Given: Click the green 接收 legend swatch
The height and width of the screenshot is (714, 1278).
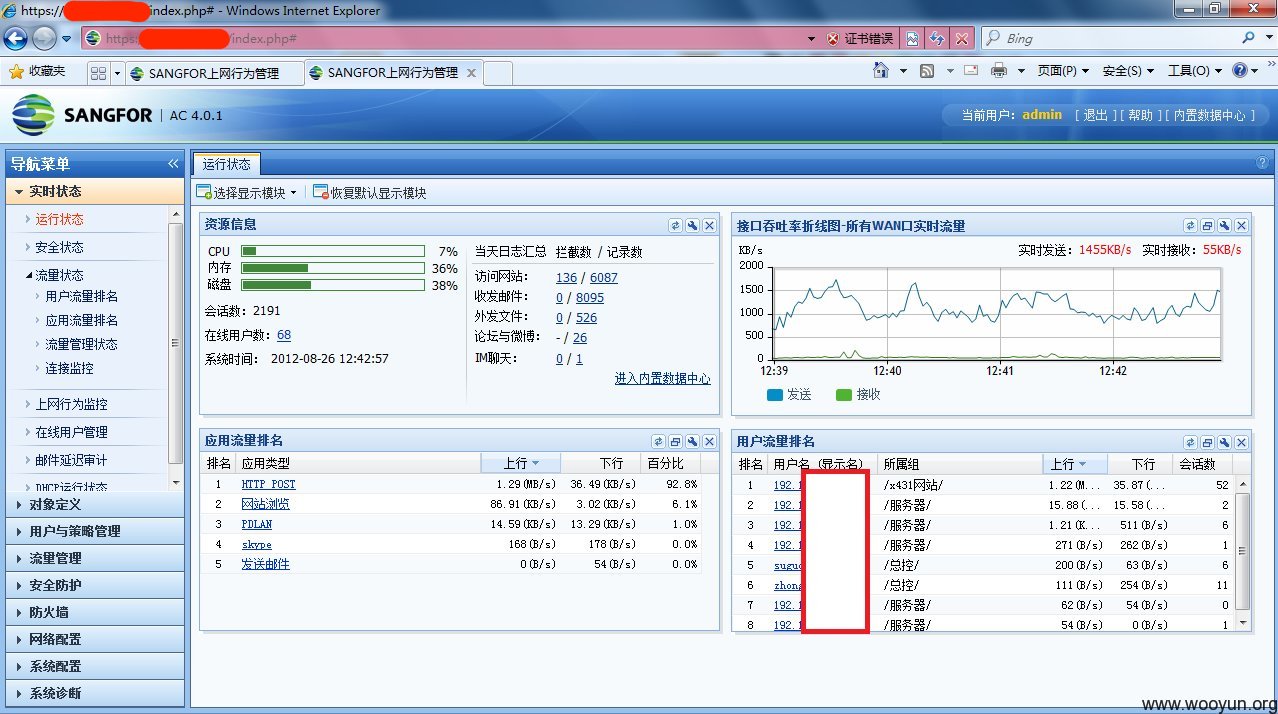Looking at the screenshot, I should click(x=843, y=394).
